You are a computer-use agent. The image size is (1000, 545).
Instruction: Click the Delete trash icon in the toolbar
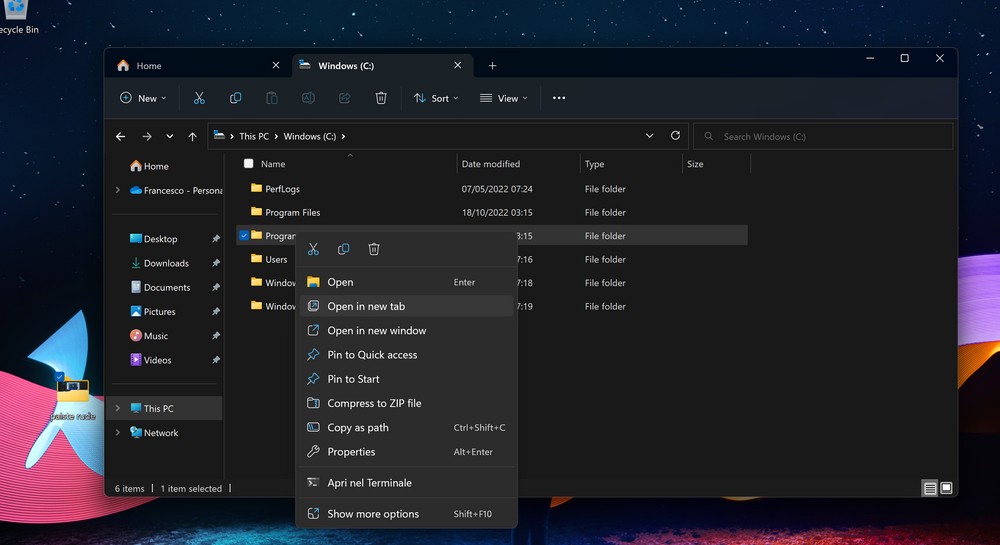tap(381, 98)
